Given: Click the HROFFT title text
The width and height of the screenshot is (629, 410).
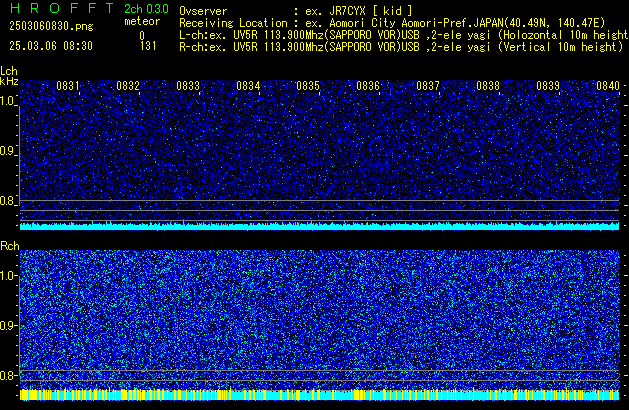Looking at the screenshot, I should pos(62,8).
